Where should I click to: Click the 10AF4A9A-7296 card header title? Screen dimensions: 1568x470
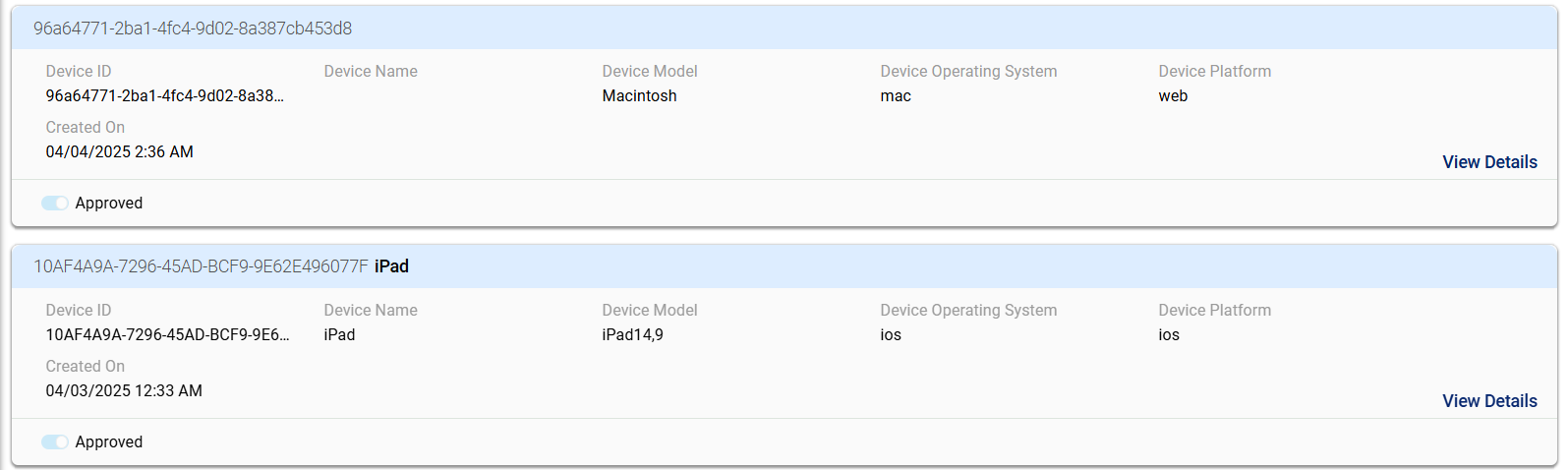tap(201, 266)
